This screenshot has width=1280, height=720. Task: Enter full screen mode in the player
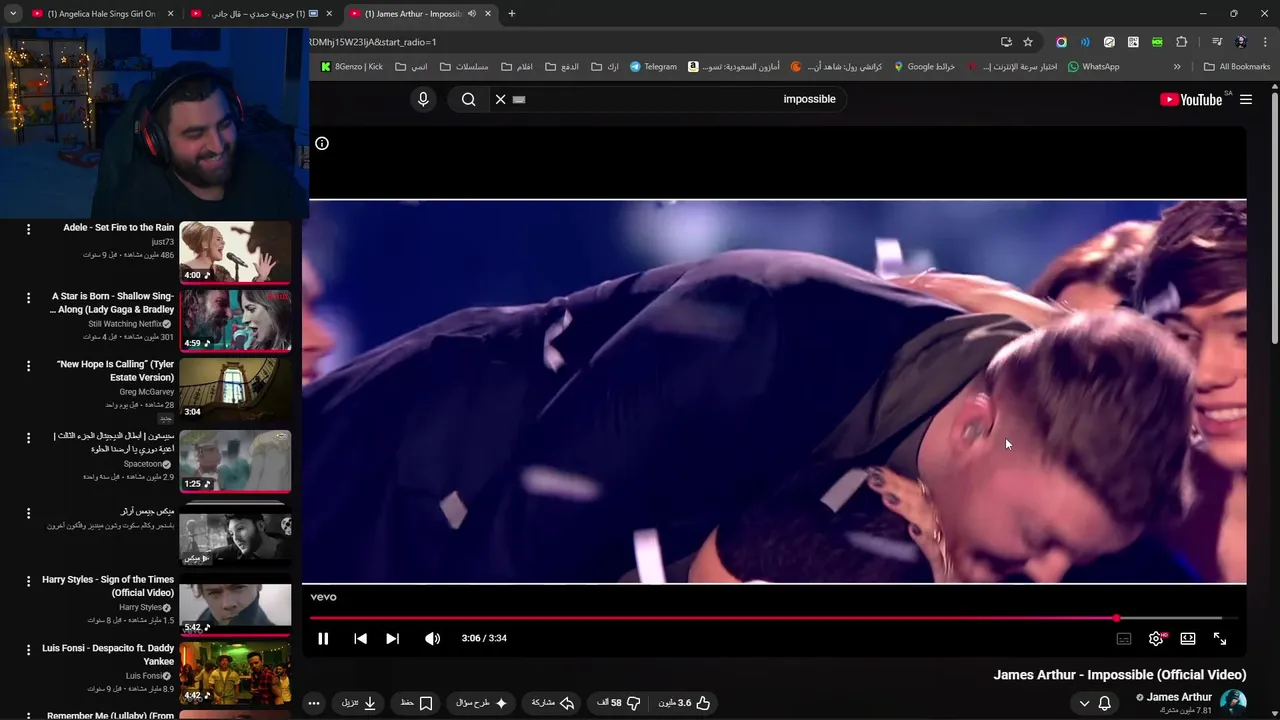coord(1220,638)
